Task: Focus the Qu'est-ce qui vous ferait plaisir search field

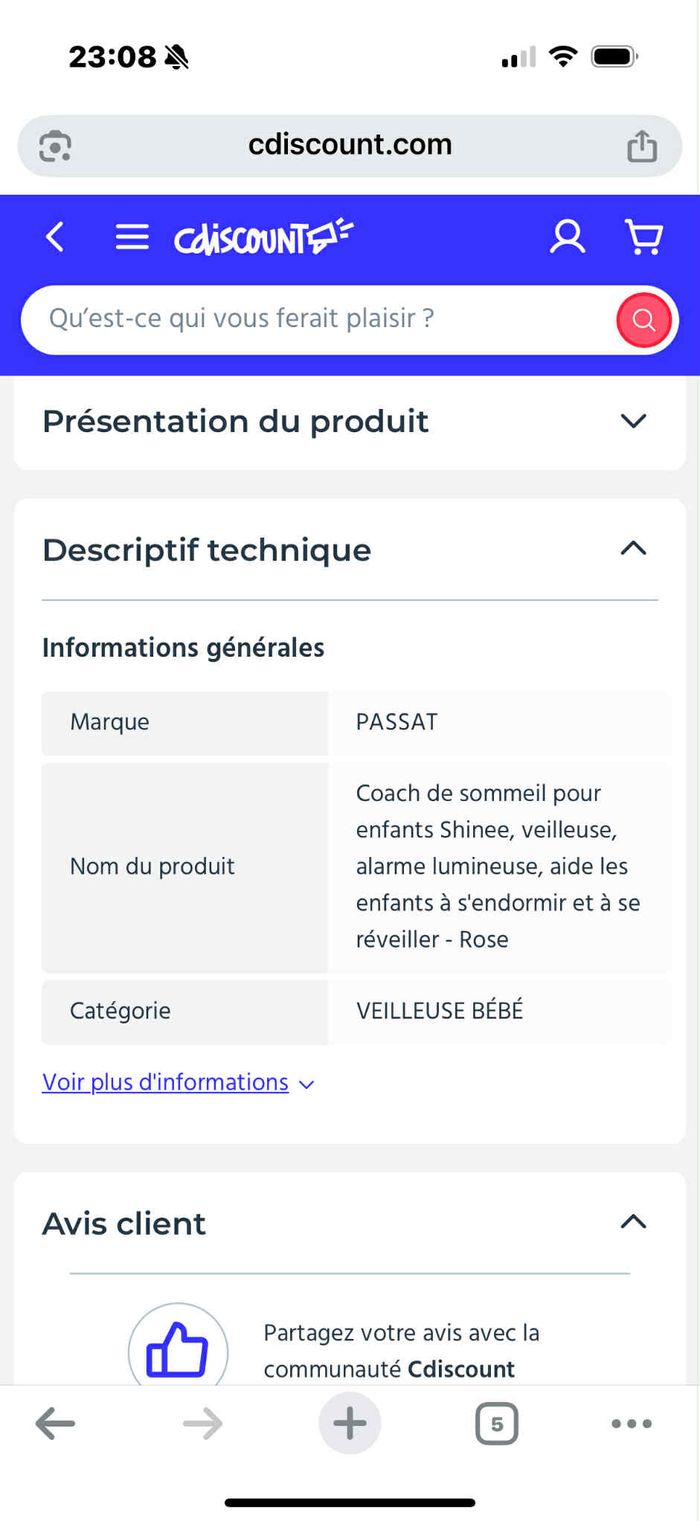Action: pyautogui.click(x=318, y=320)
